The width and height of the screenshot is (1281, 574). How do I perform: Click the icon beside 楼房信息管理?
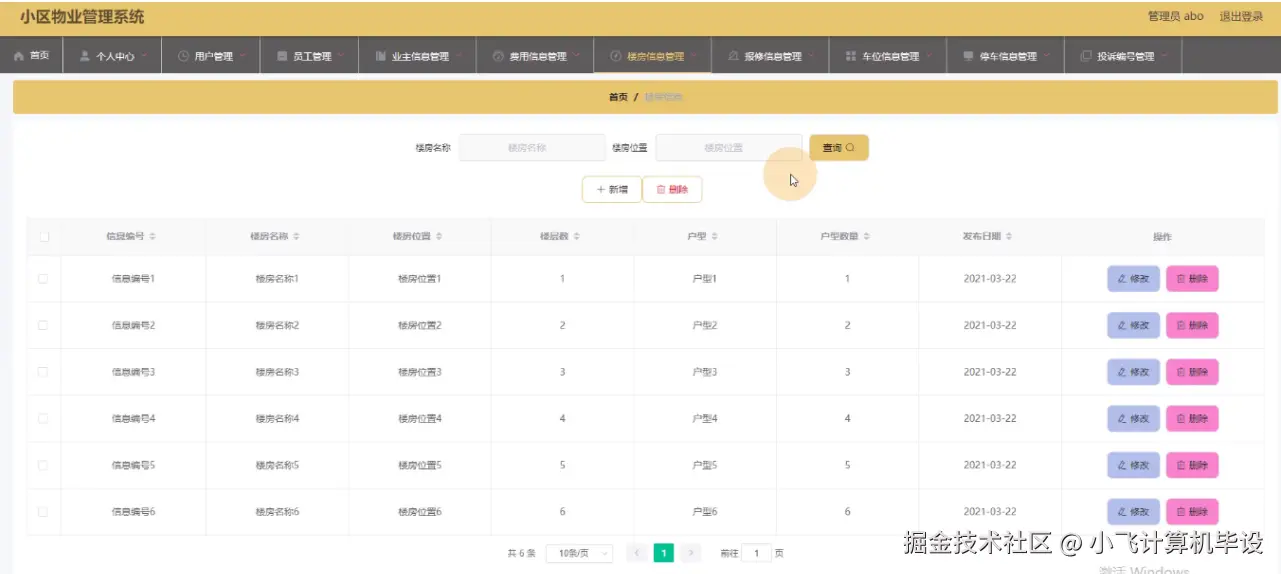[616, 56]
